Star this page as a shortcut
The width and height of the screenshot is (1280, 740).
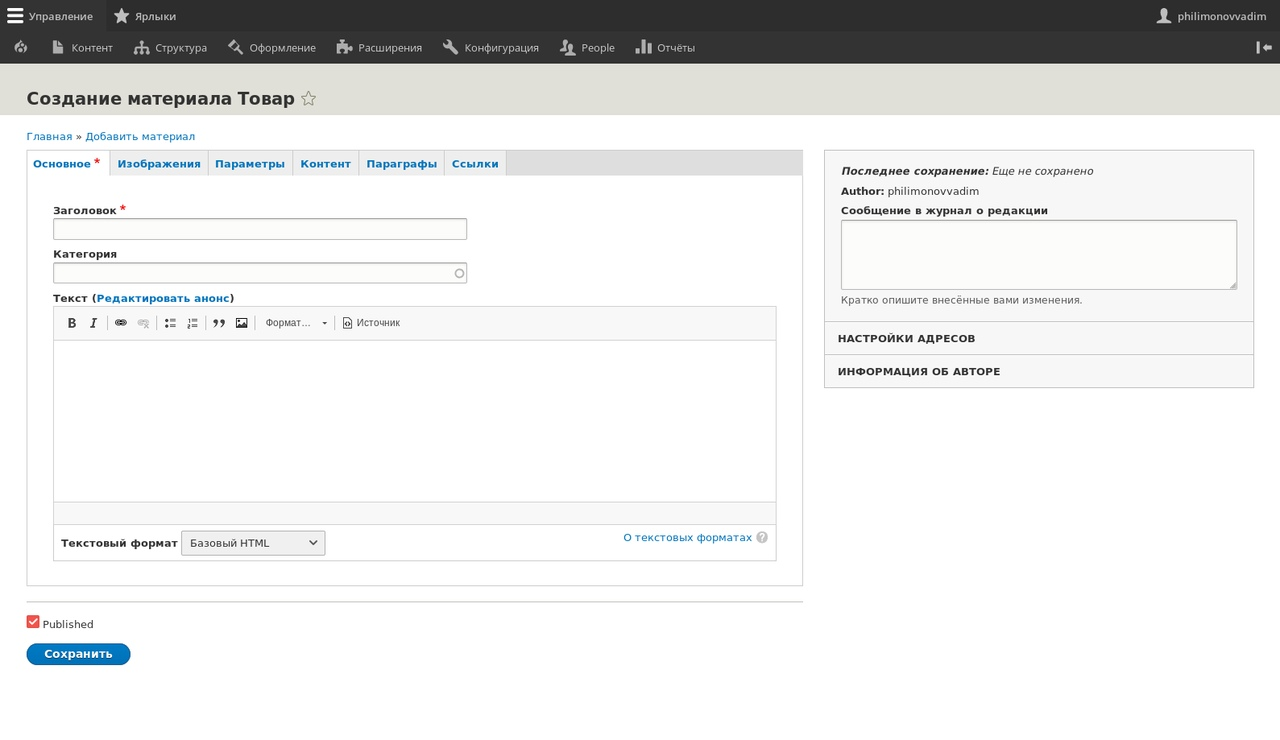coord(309,99)
